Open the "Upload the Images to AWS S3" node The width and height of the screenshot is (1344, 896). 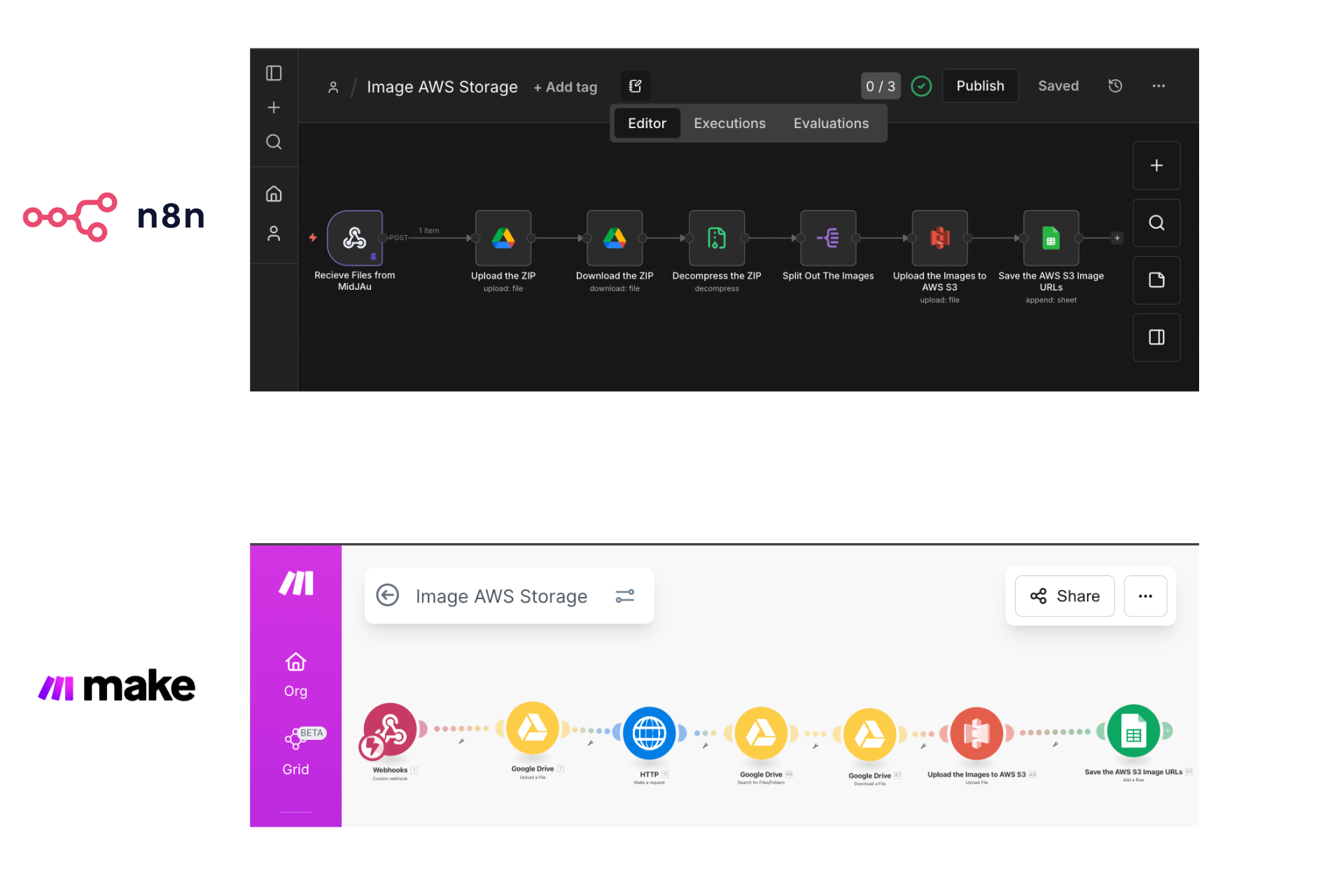click(939, 238)
